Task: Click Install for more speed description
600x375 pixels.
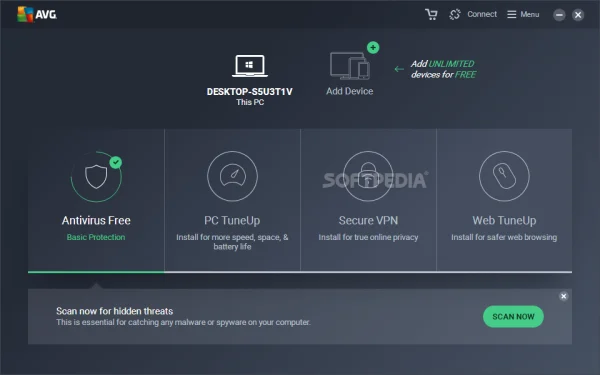Action: 232,242
